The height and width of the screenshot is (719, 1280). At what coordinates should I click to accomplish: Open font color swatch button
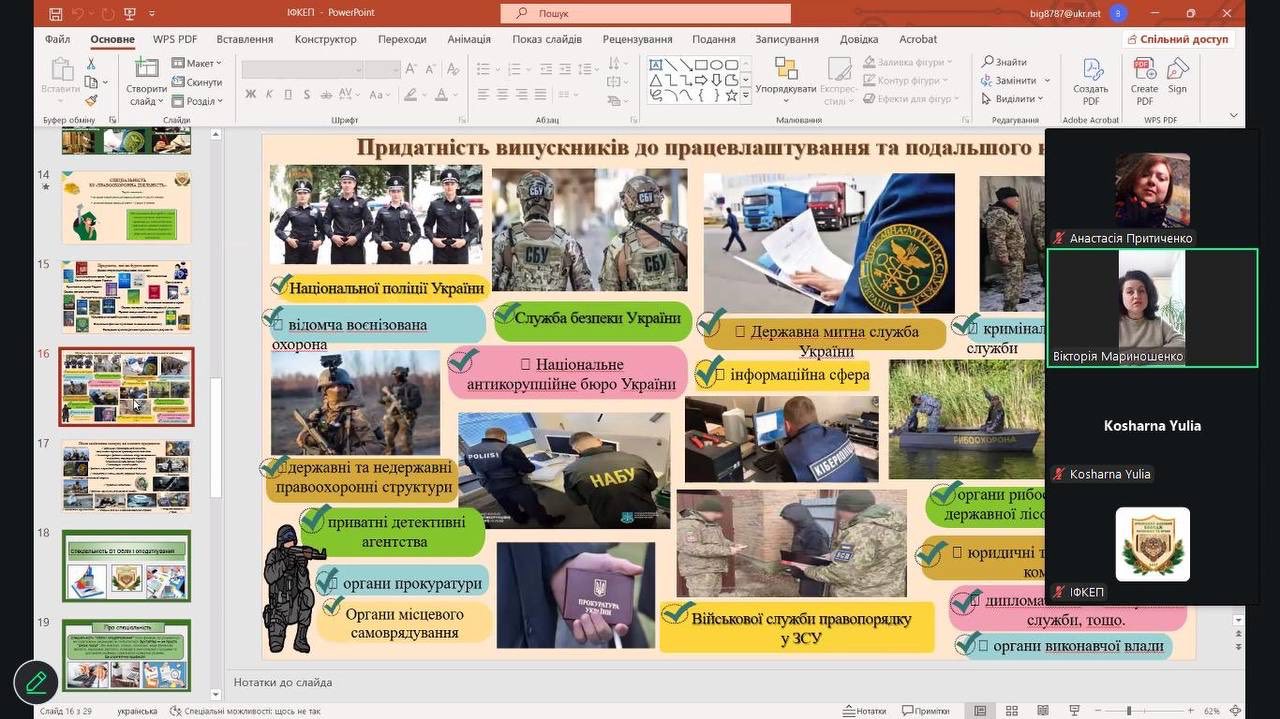pos(443,95)
